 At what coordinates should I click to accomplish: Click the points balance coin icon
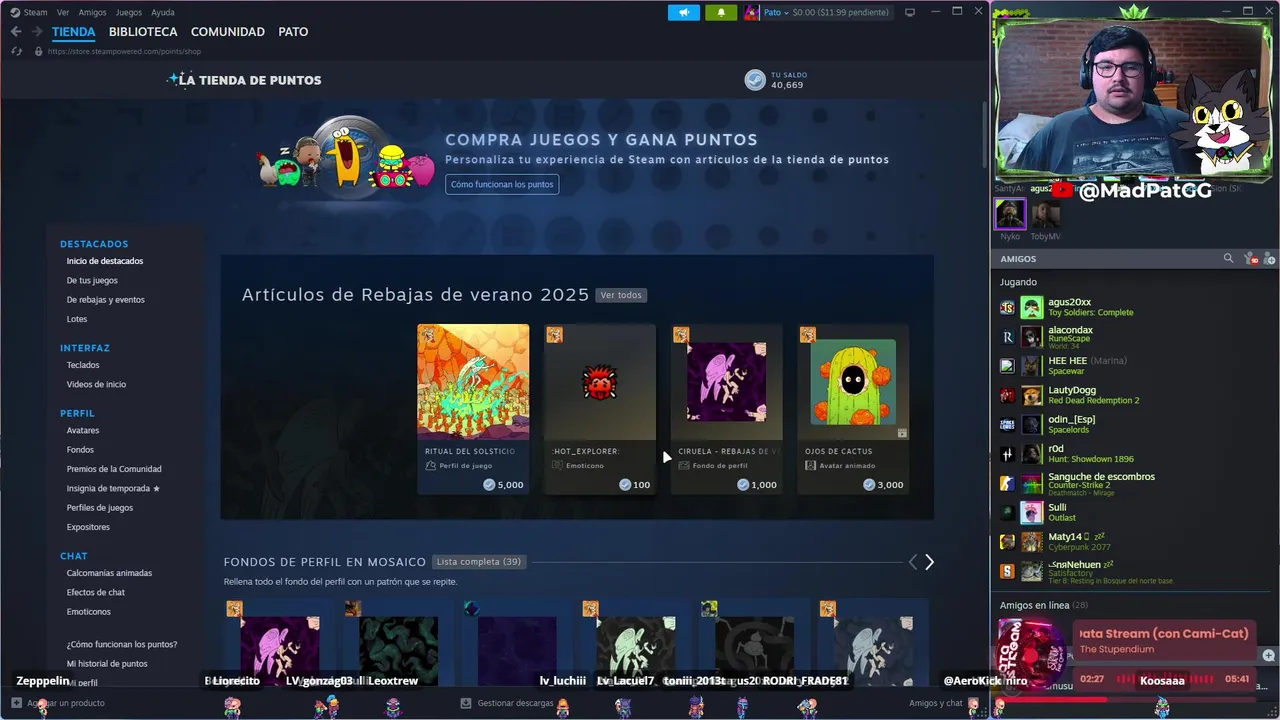tap(755, 80)
